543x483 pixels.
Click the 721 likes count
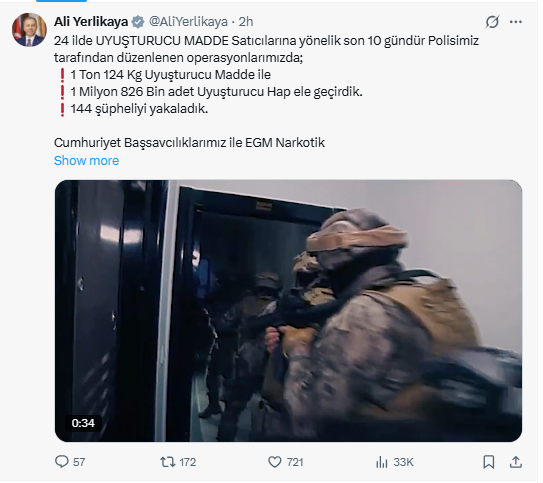click(295, 462)
